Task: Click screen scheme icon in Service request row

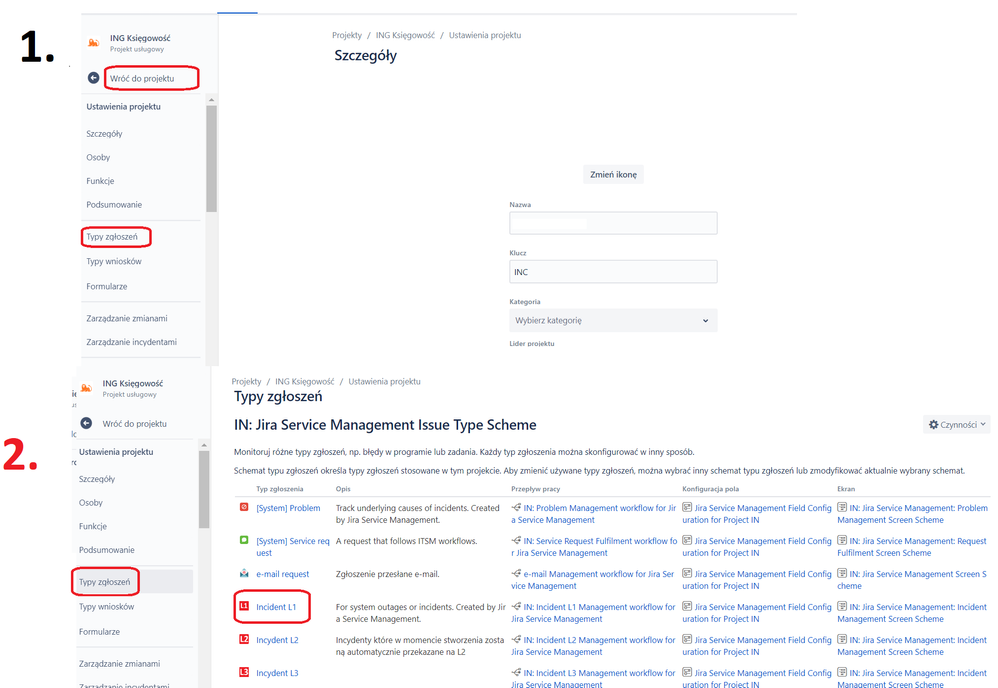Action: [x=842, y=540]
